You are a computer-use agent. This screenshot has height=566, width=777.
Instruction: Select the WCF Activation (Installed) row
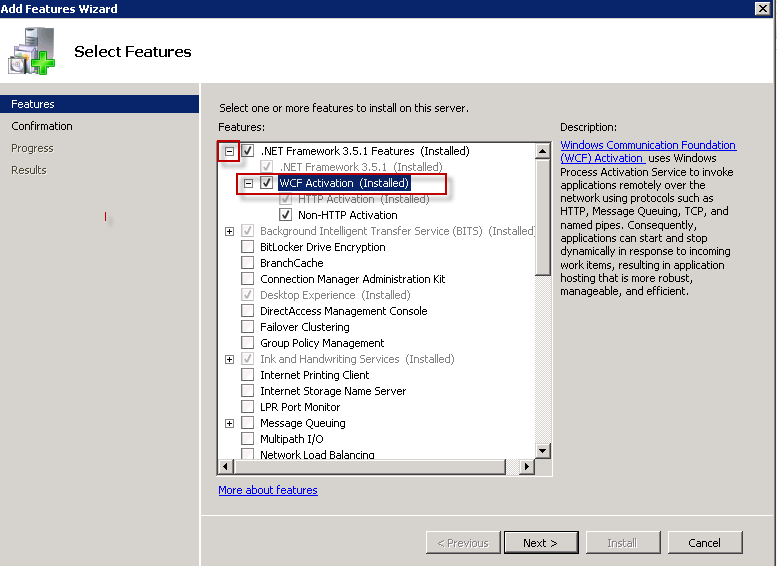pyautogui.click(x=344, y=183)
